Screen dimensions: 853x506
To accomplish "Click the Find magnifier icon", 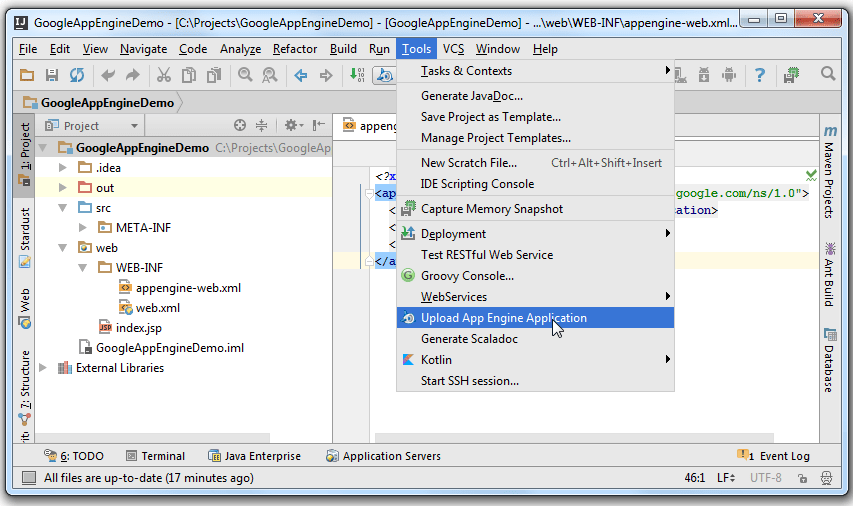I will [x=245, y=75].
